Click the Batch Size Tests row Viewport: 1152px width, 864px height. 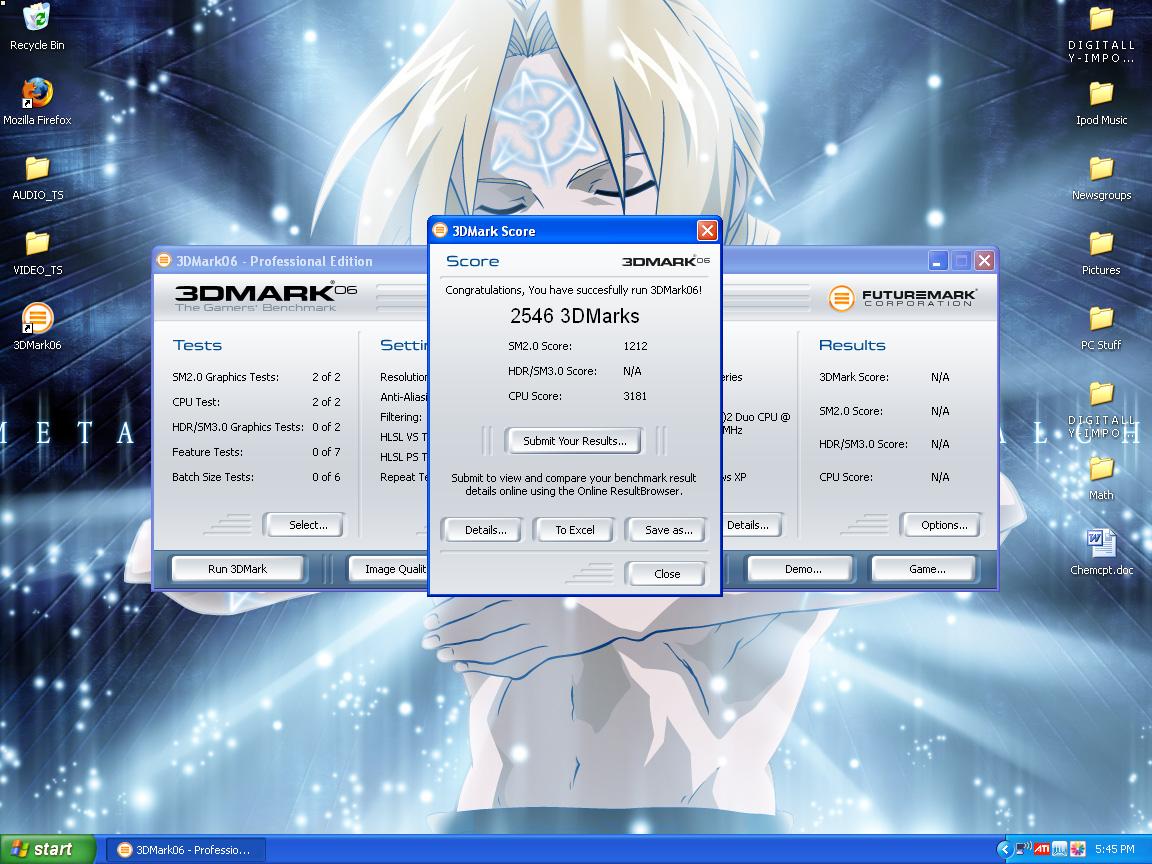[x=256, y=477]
